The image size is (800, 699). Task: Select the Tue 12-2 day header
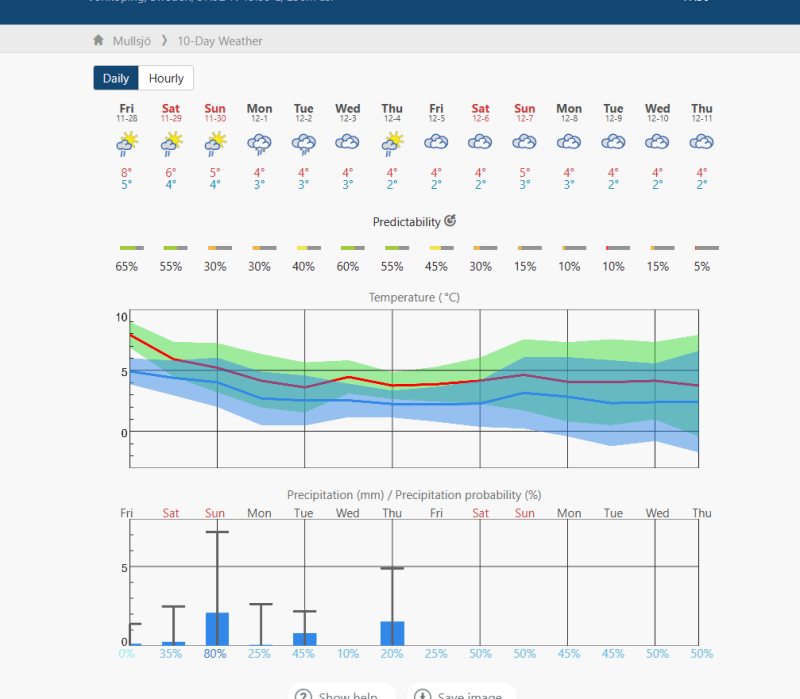coord(304,112)
